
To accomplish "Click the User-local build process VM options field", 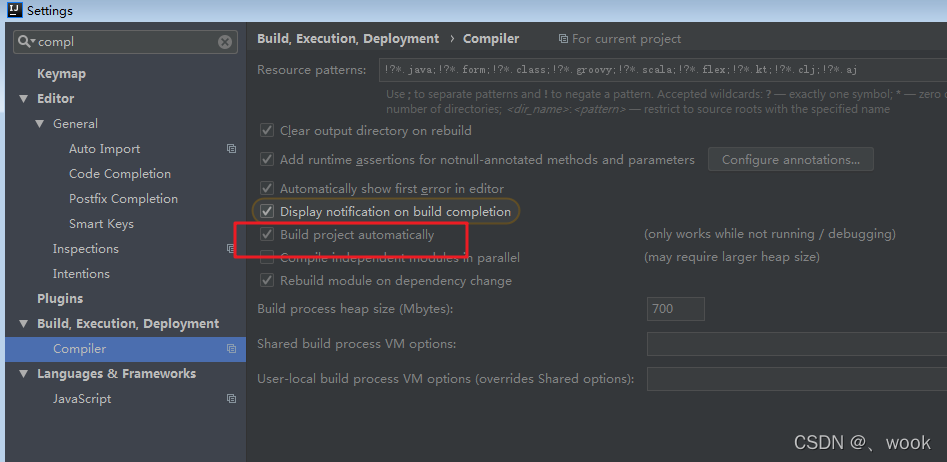I will [x=797, y=379].
